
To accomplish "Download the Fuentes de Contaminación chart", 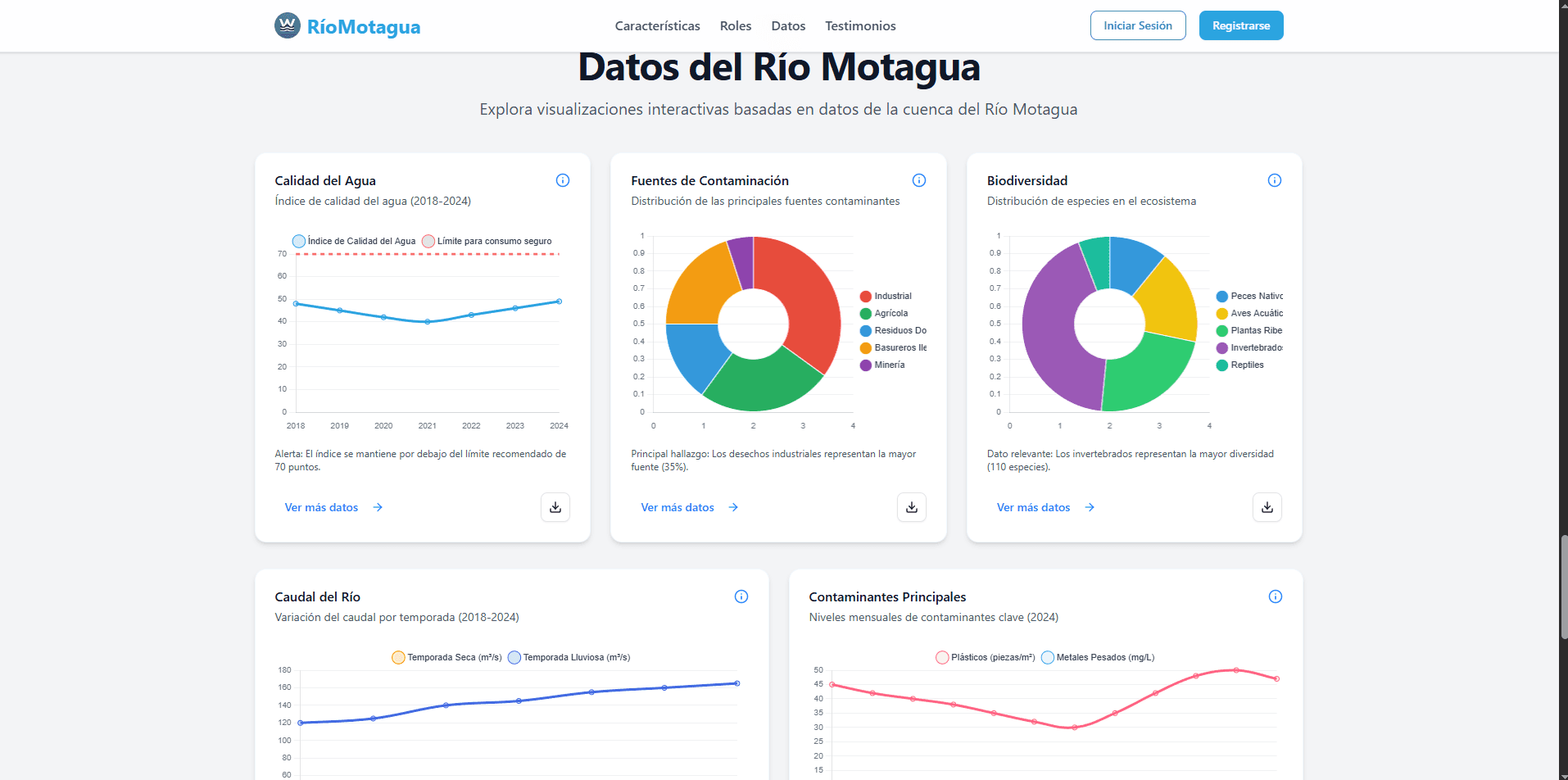I will (912, 507).
